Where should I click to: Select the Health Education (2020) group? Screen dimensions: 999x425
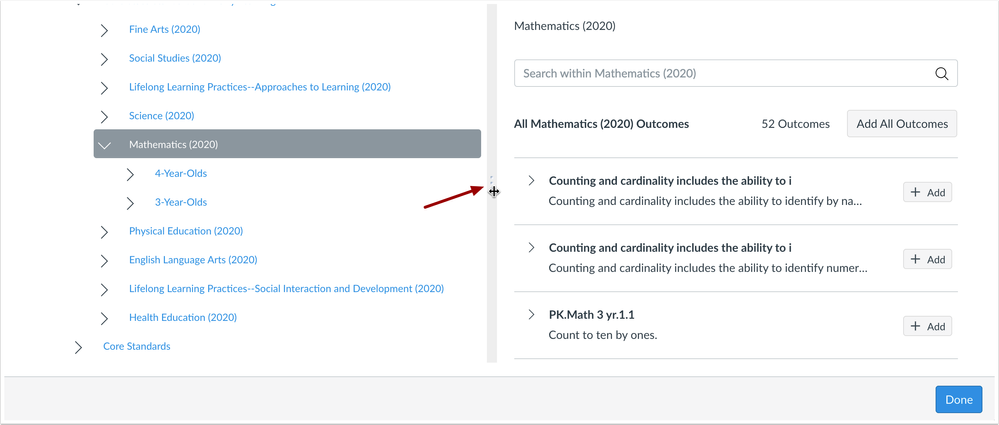click(x=183, y=317)
